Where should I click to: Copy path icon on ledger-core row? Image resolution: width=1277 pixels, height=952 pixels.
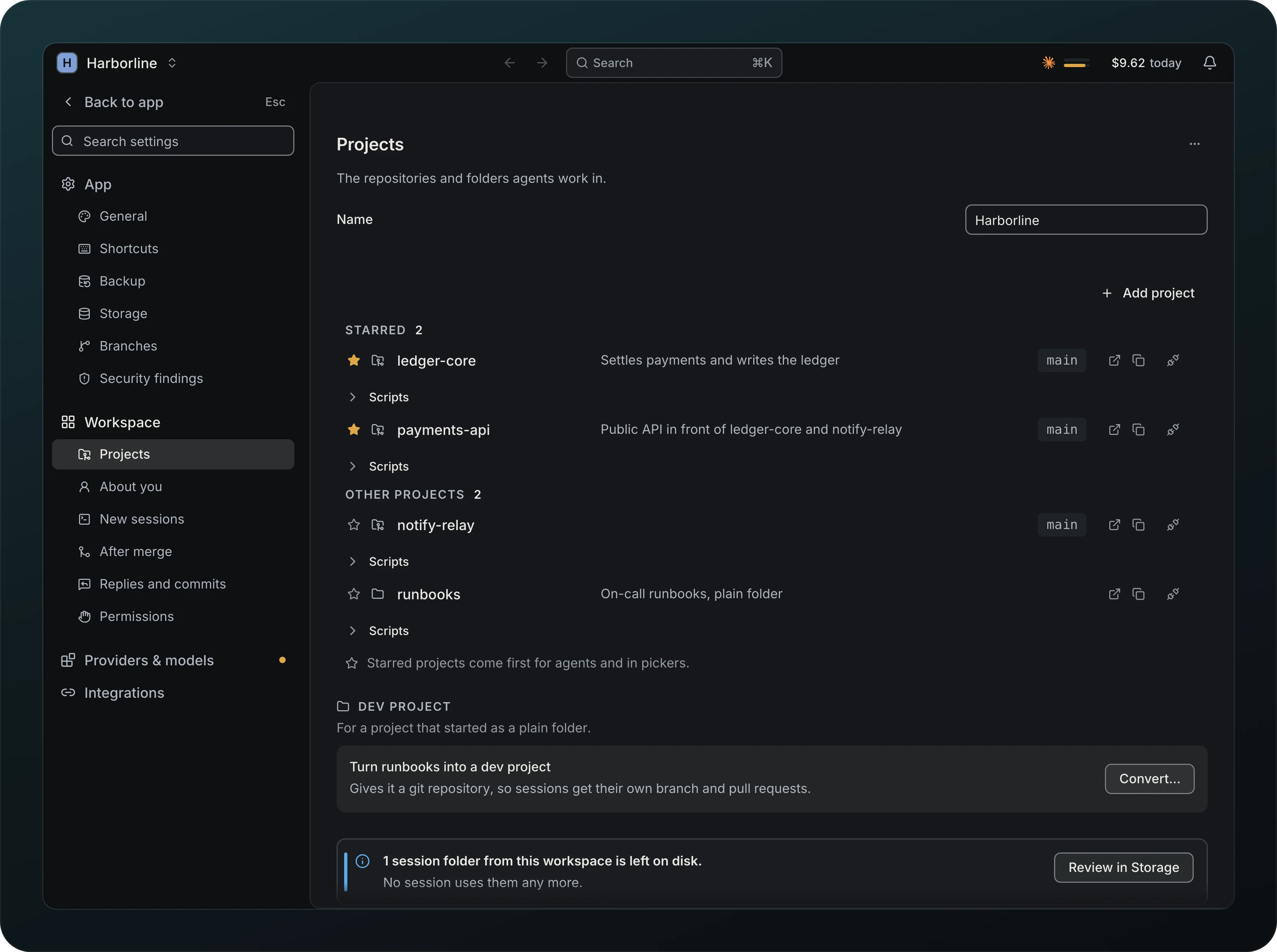(x=1138, y=360)
